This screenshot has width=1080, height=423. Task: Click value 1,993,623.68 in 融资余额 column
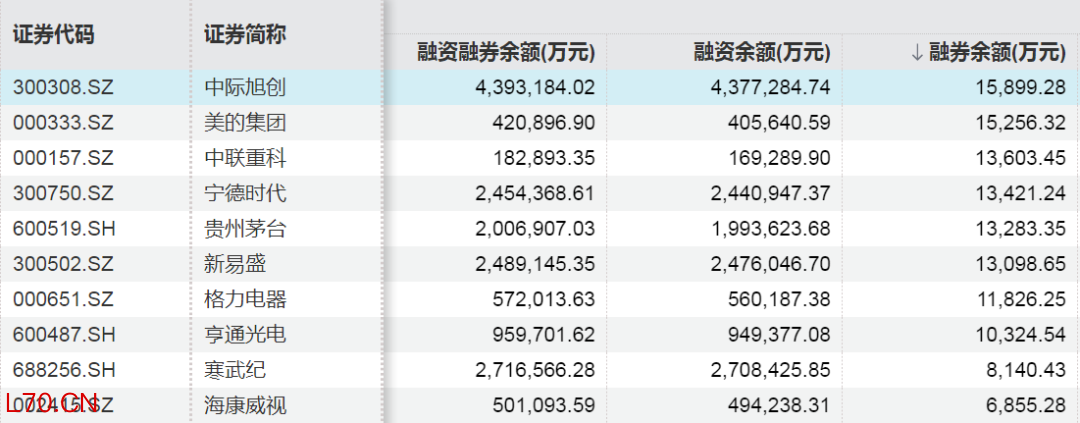pos(771,229)
